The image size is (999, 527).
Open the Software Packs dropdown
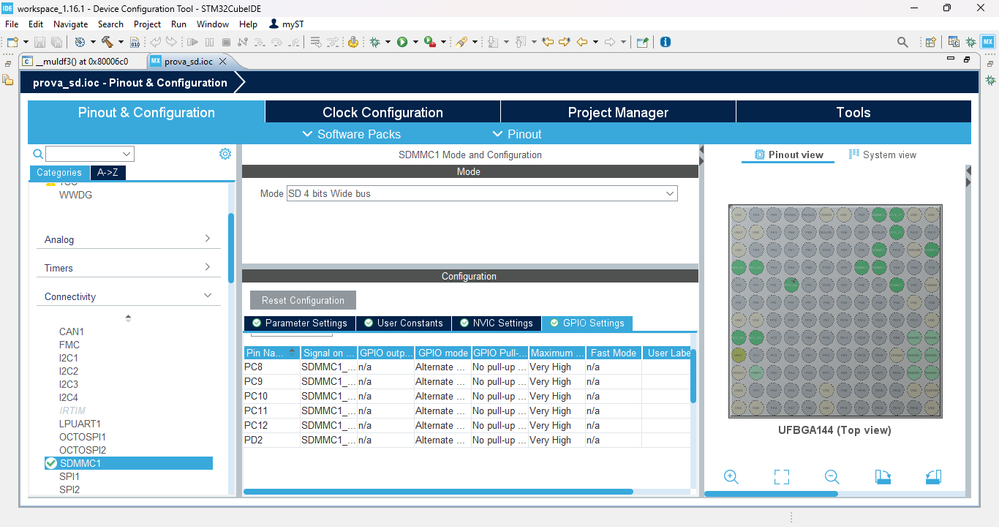click(x=351, y=134)
